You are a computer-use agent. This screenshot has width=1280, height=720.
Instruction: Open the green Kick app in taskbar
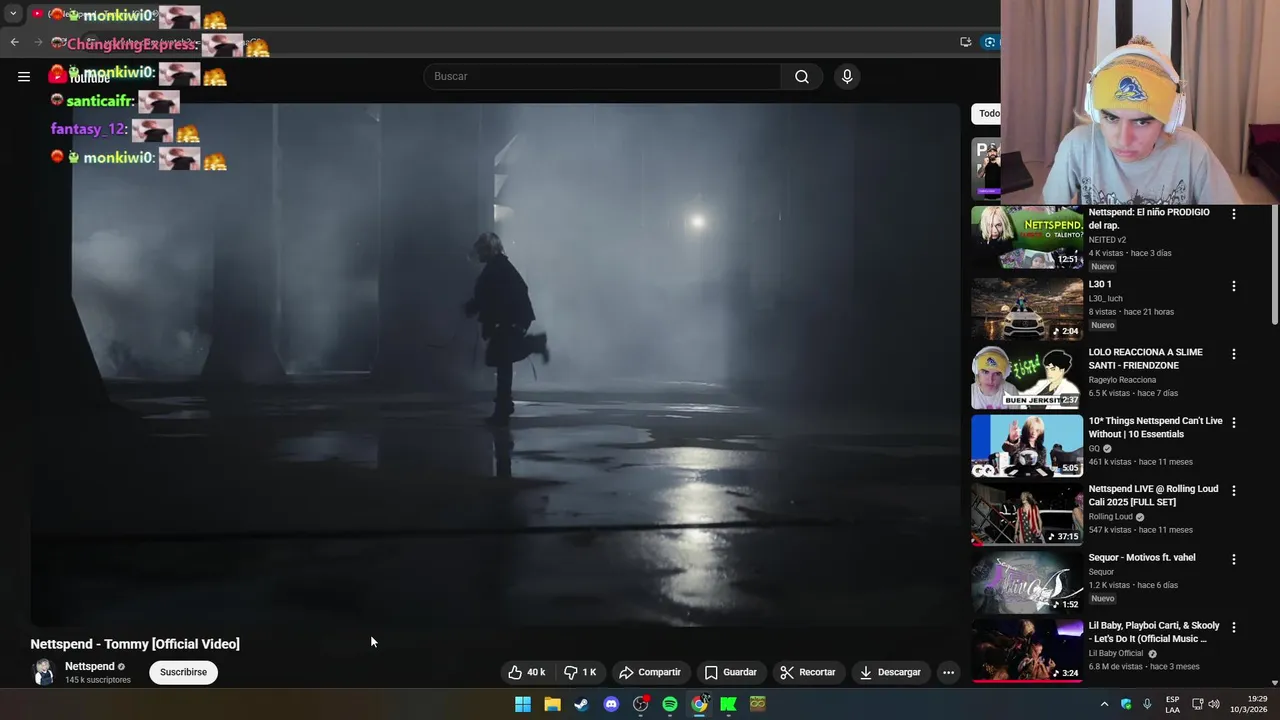[729, 704]
